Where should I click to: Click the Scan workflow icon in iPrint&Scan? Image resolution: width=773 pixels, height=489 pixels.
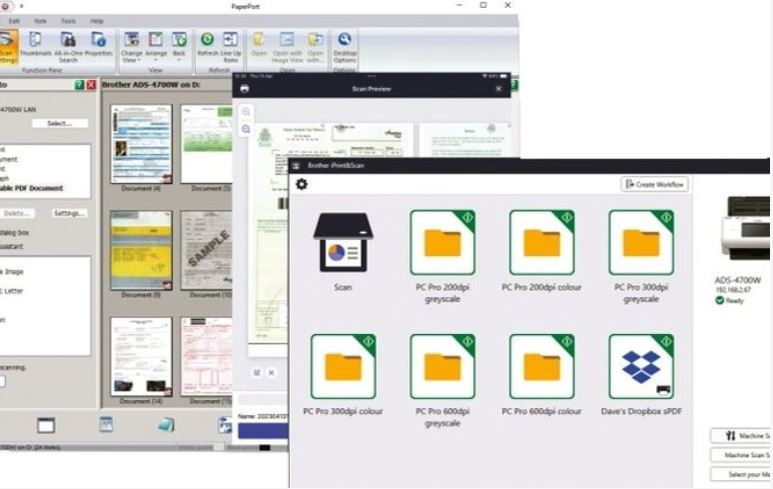point(343,243)
